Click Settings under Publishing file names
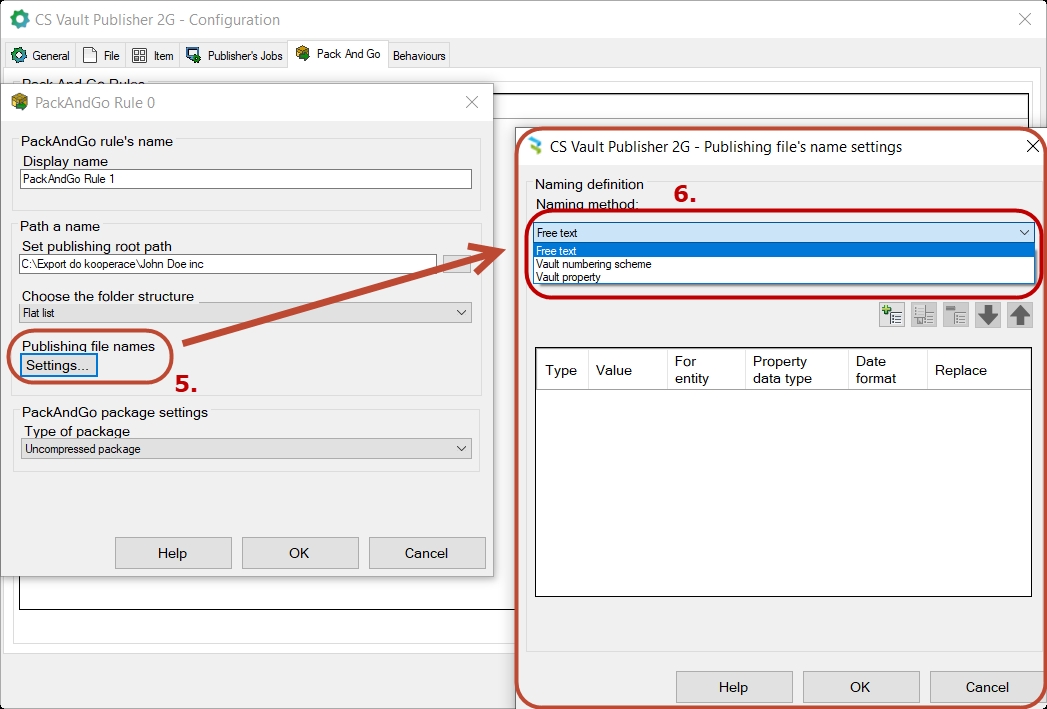This screenshot has width=1047, height=709. pyautogui.click(x=57, y=366)
